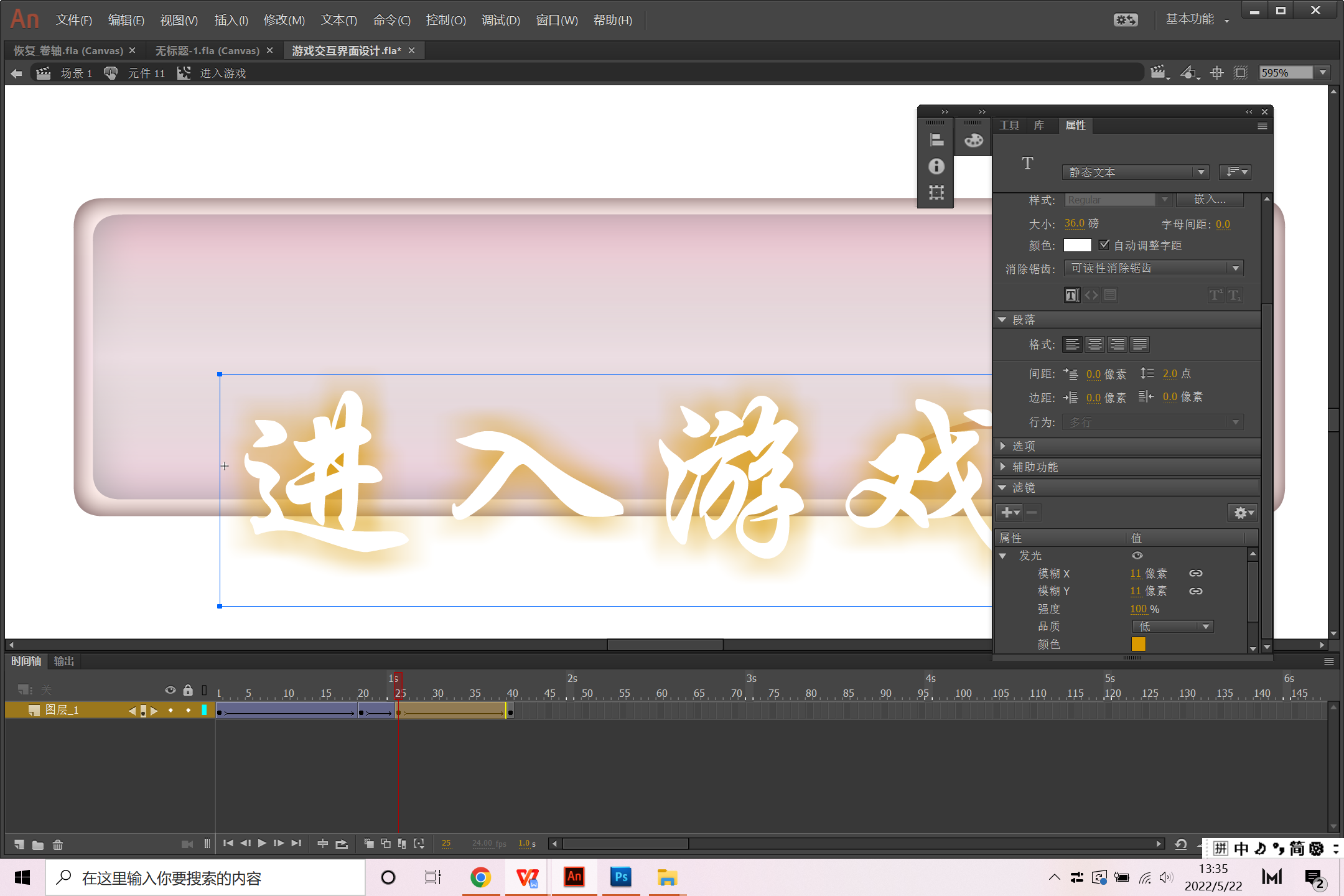The image size is (1344, 896).
Task: Click the new layer icon in timeline
Action: click(19, 844)
